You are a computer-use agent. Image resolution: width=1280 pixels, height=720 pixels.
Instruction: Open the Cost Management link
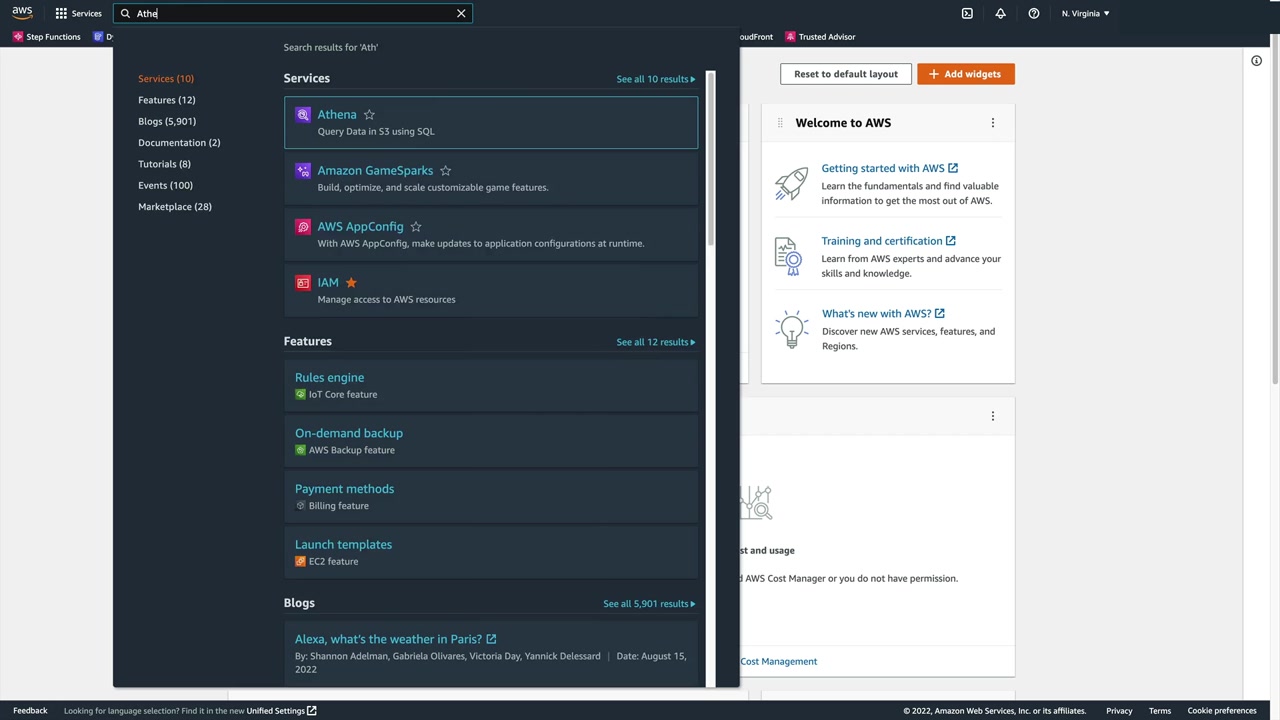(x=779, y=662)
